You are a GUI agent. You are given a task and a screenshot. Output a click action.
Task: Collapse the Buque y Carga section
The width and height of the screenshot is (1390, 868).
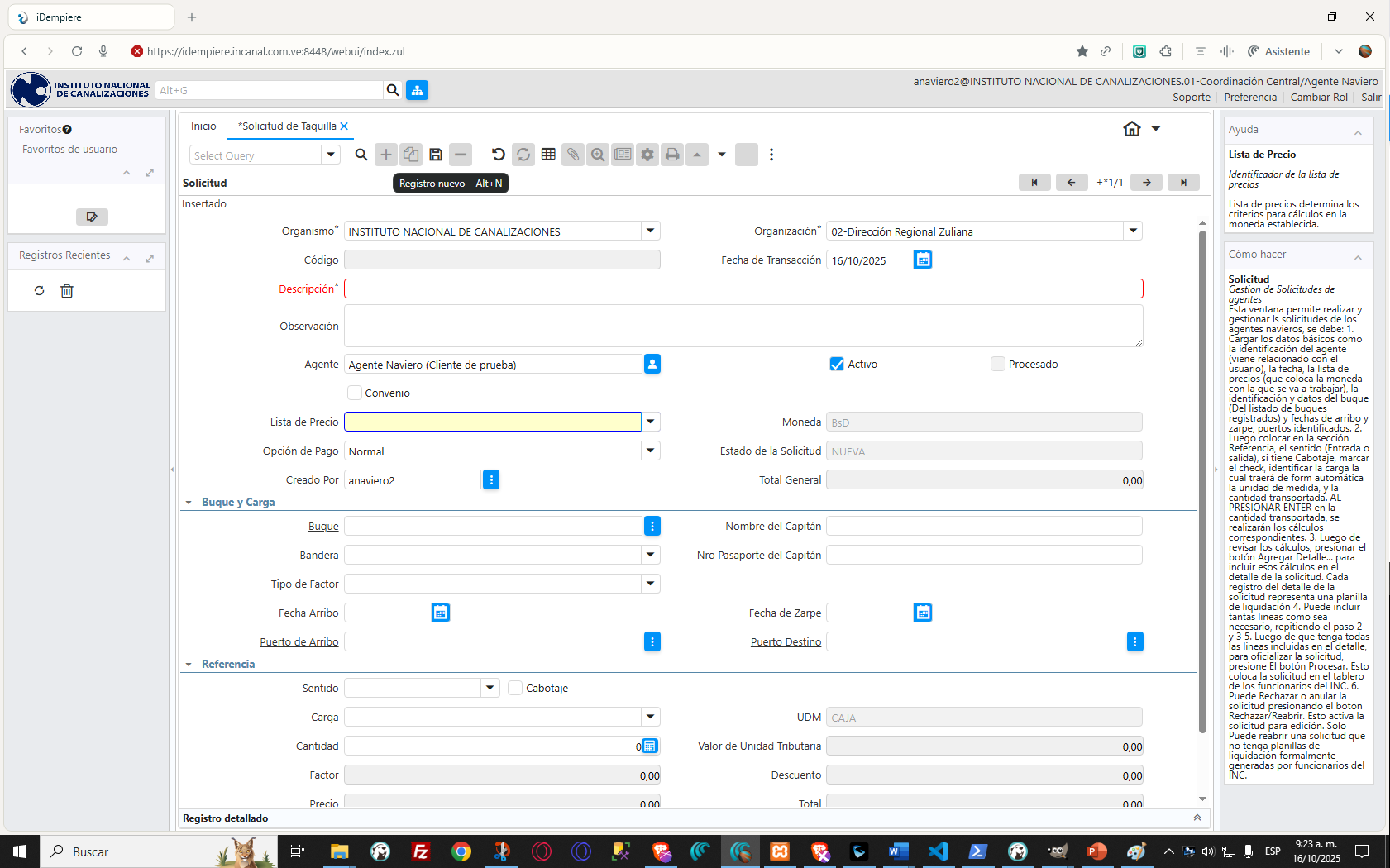pyautogui.click(x=189, y=503)
